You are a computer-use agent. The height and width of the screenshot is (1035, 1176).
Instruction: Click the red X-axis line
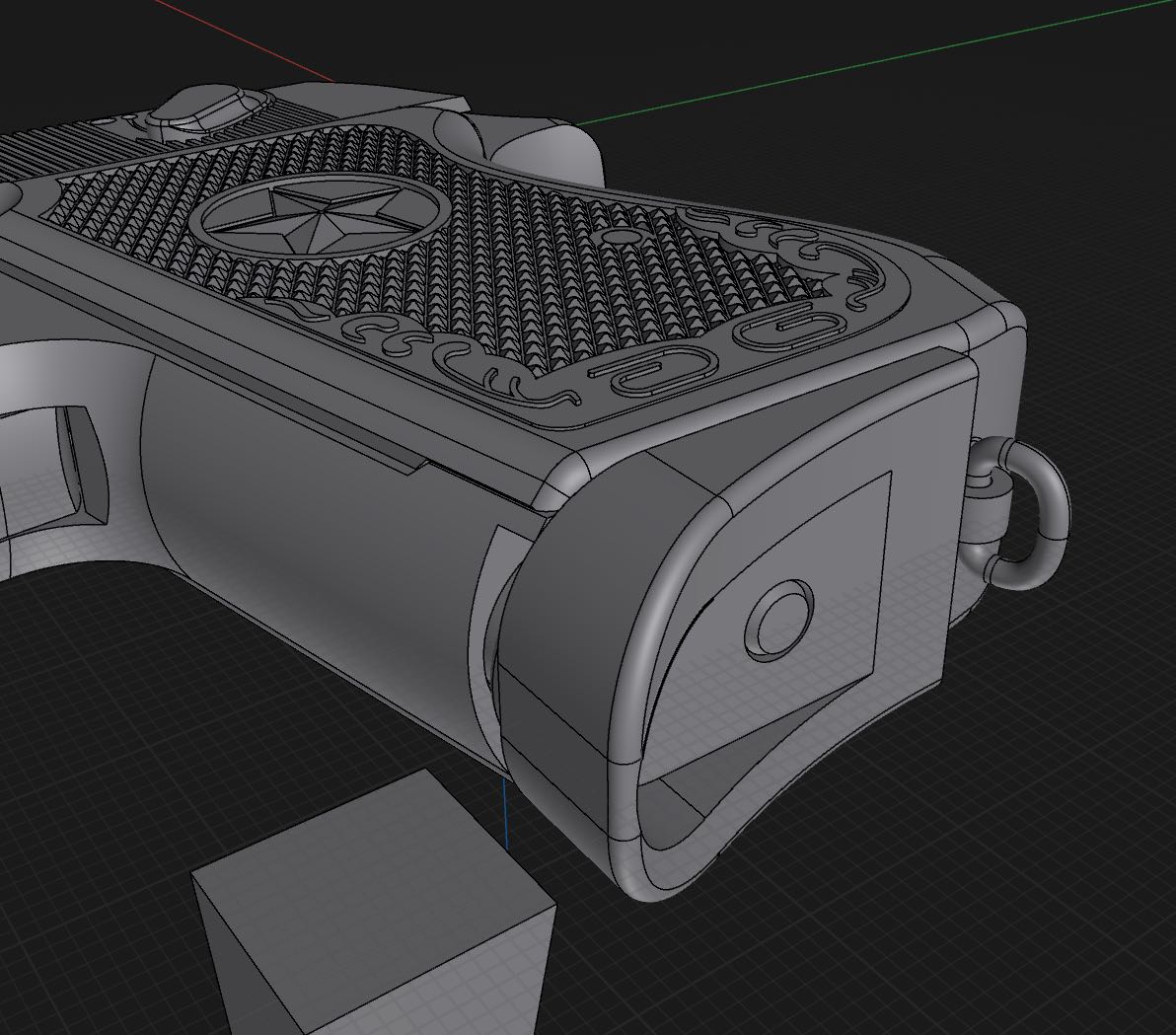[247, 39]
